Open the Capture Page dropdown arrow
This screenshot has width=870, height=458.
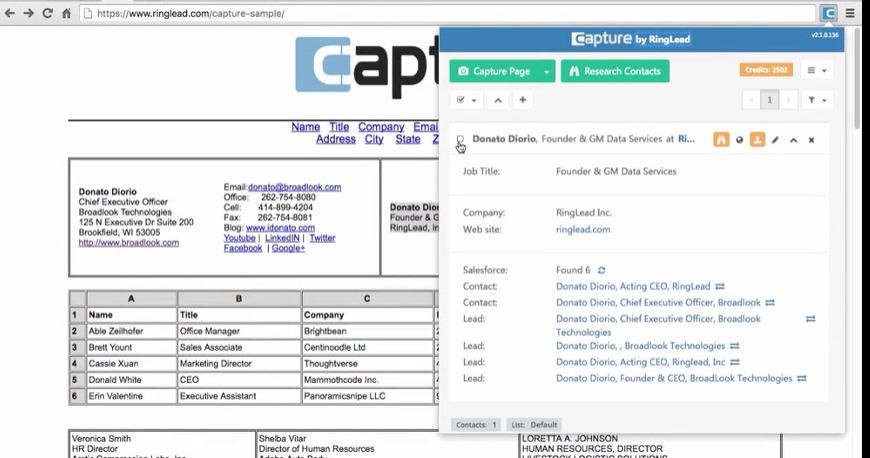[547, 71]
